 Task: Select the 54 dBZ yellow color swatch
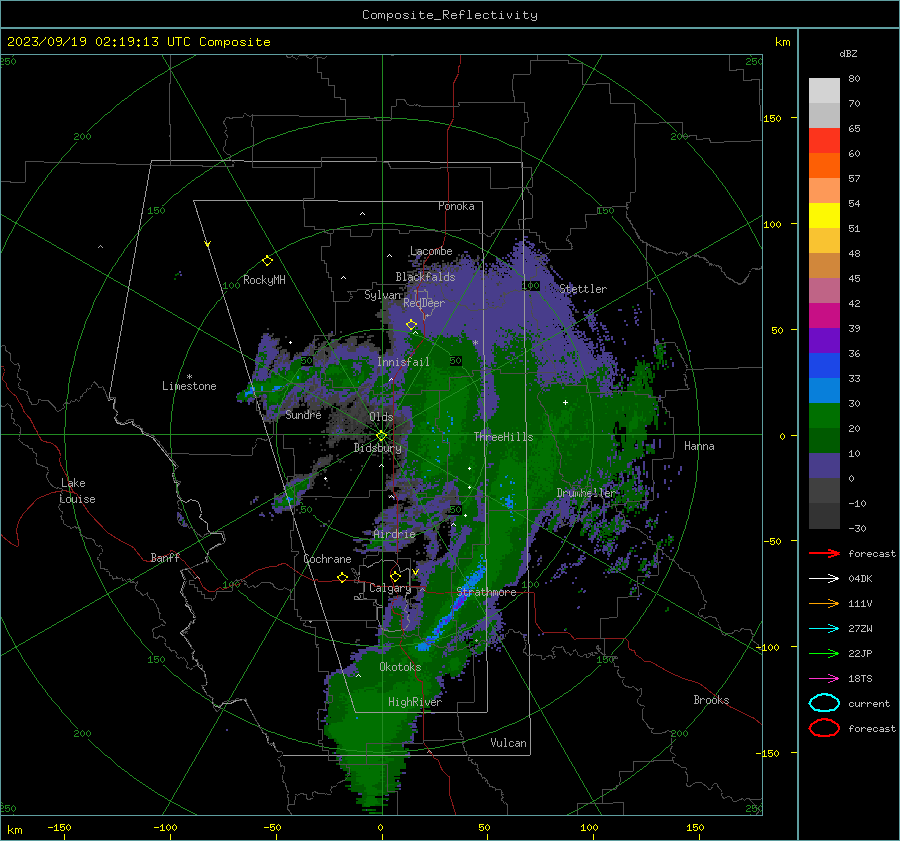click(824, 215)
